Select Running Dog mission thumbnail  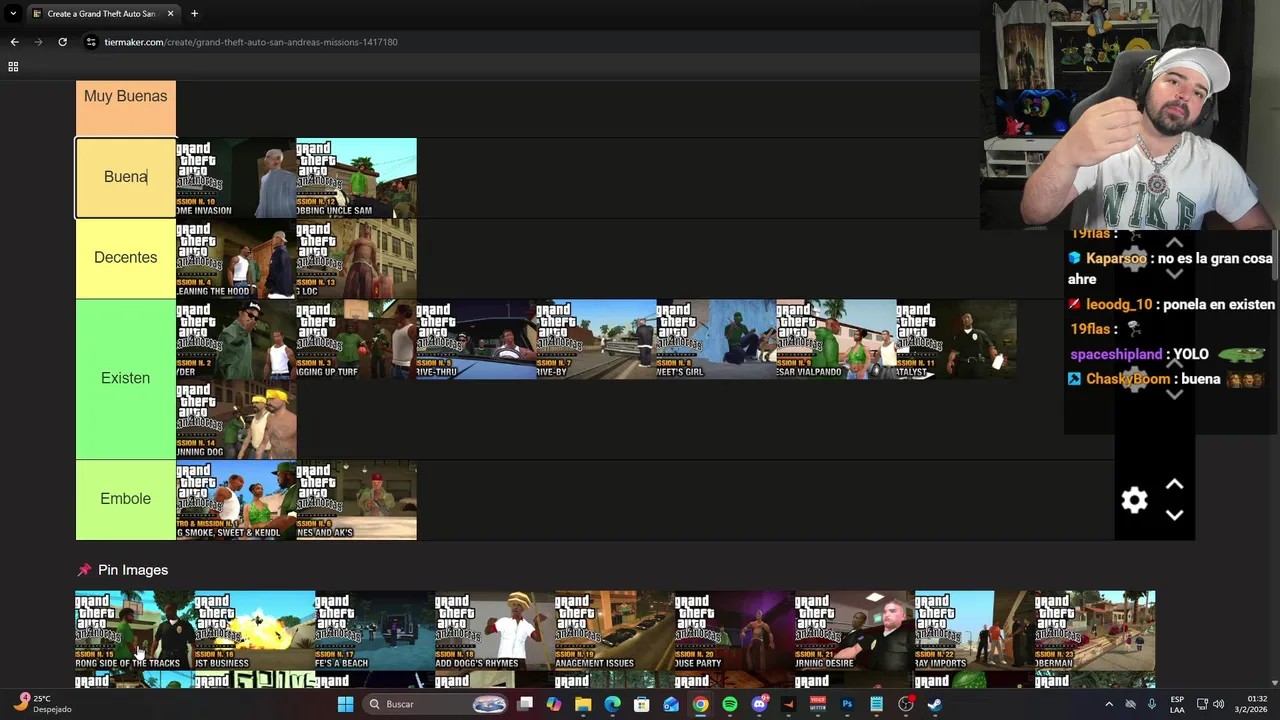[x=236, y=420]
